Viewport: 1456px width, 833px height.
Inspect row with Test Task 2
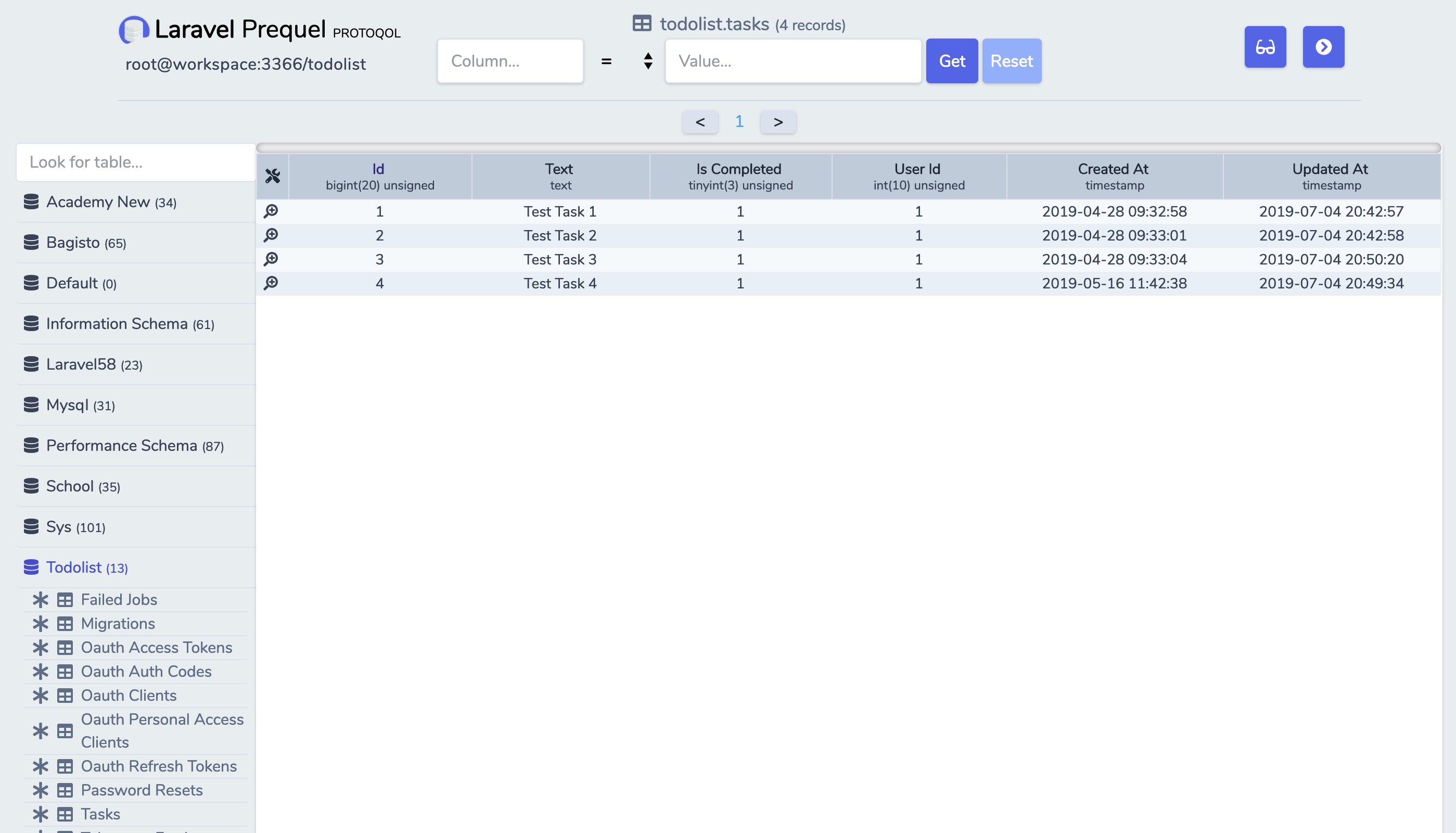(271, 236)
